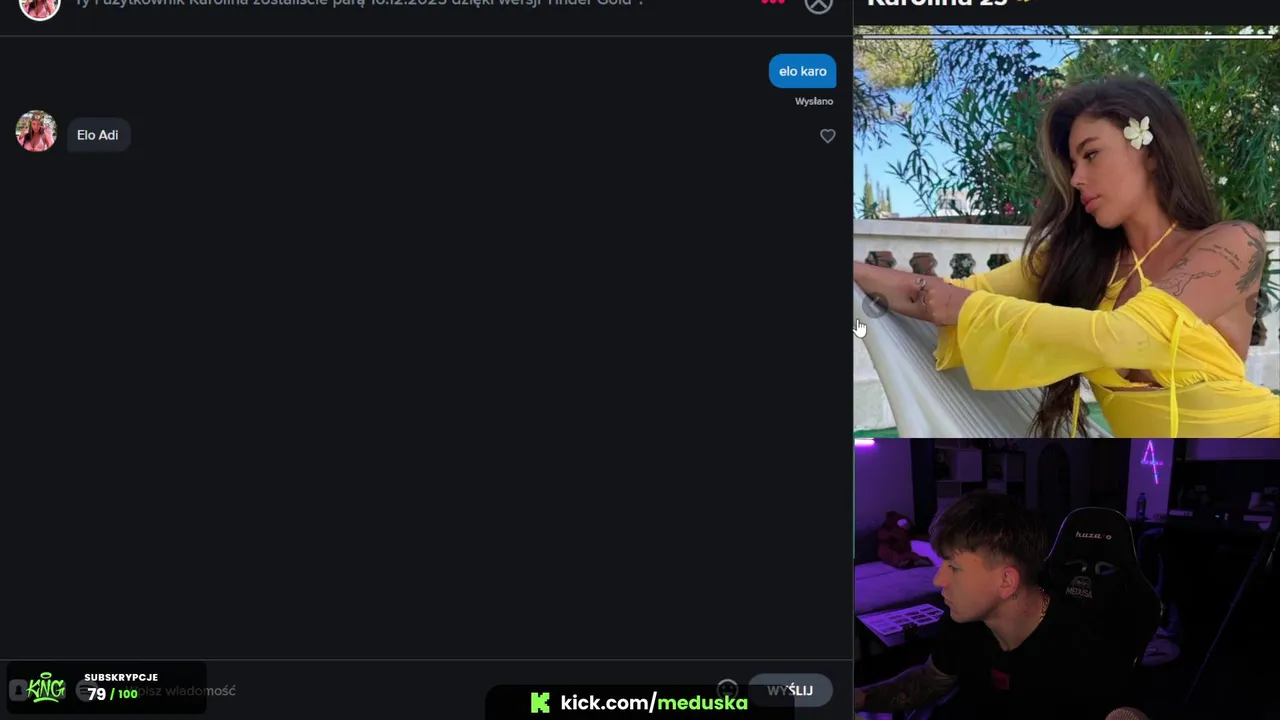
Task: Select the "Elo Adi" received message bubble
Action: click(x=98, y=135)
